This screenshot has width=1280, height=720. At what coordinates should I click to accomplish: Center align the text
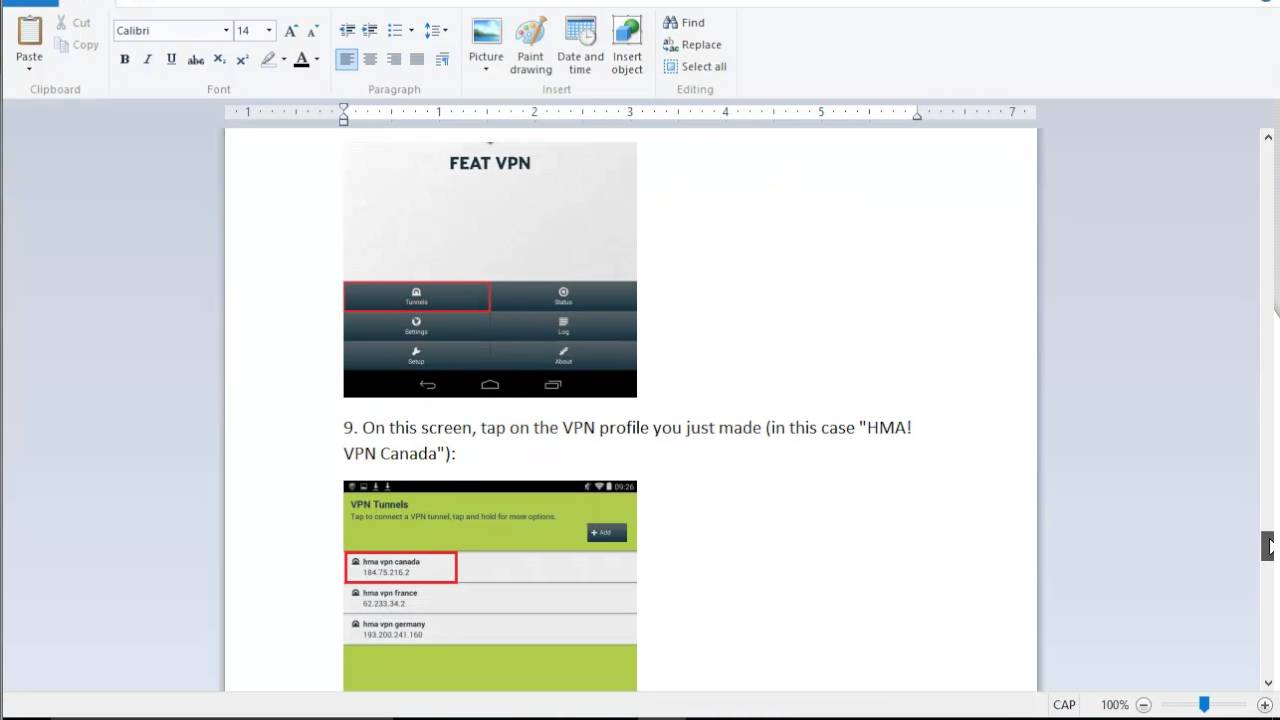click(370, 59)
